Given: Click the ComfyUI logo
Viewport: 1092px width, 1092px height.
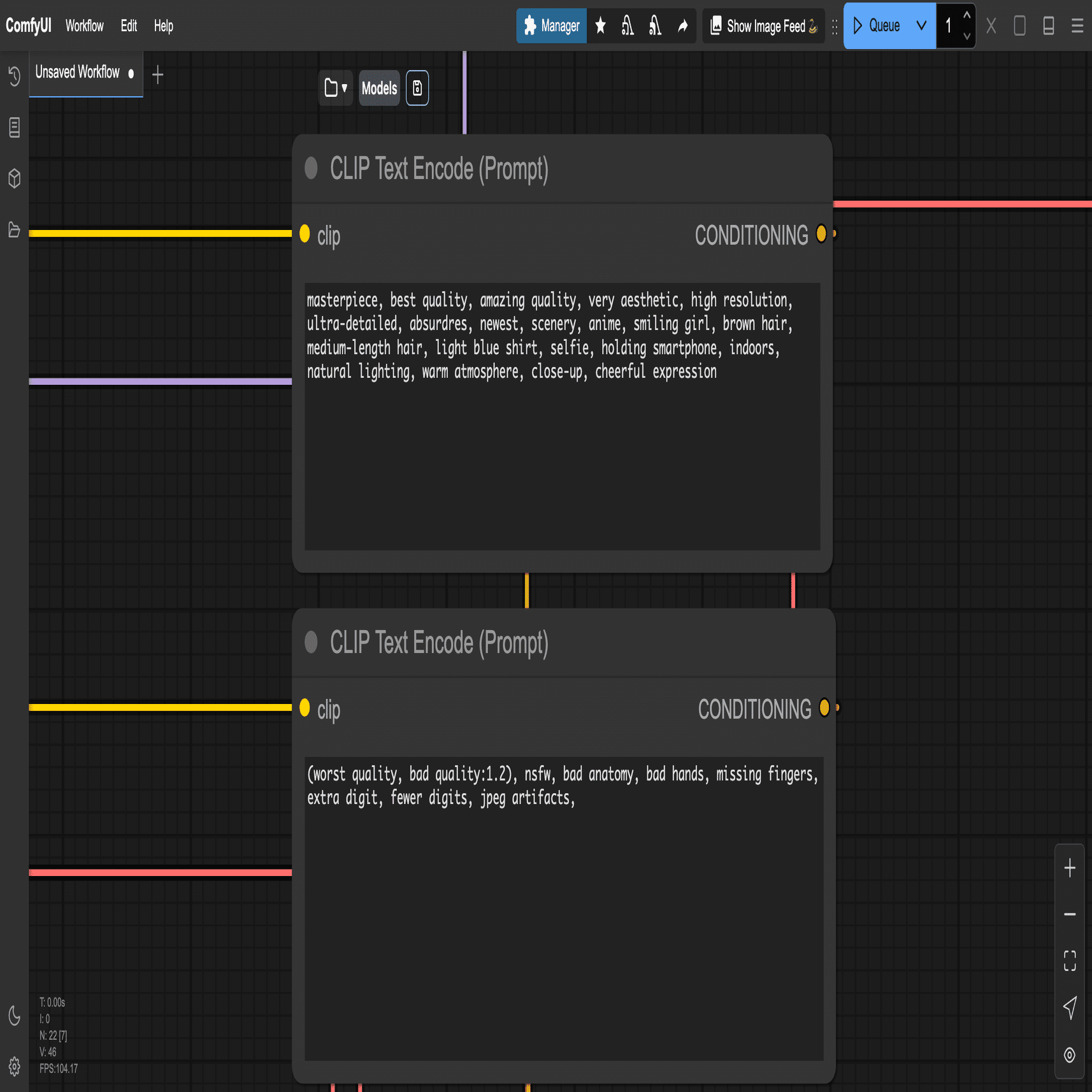Looking at the screenshot, I should tap(28, 25).
